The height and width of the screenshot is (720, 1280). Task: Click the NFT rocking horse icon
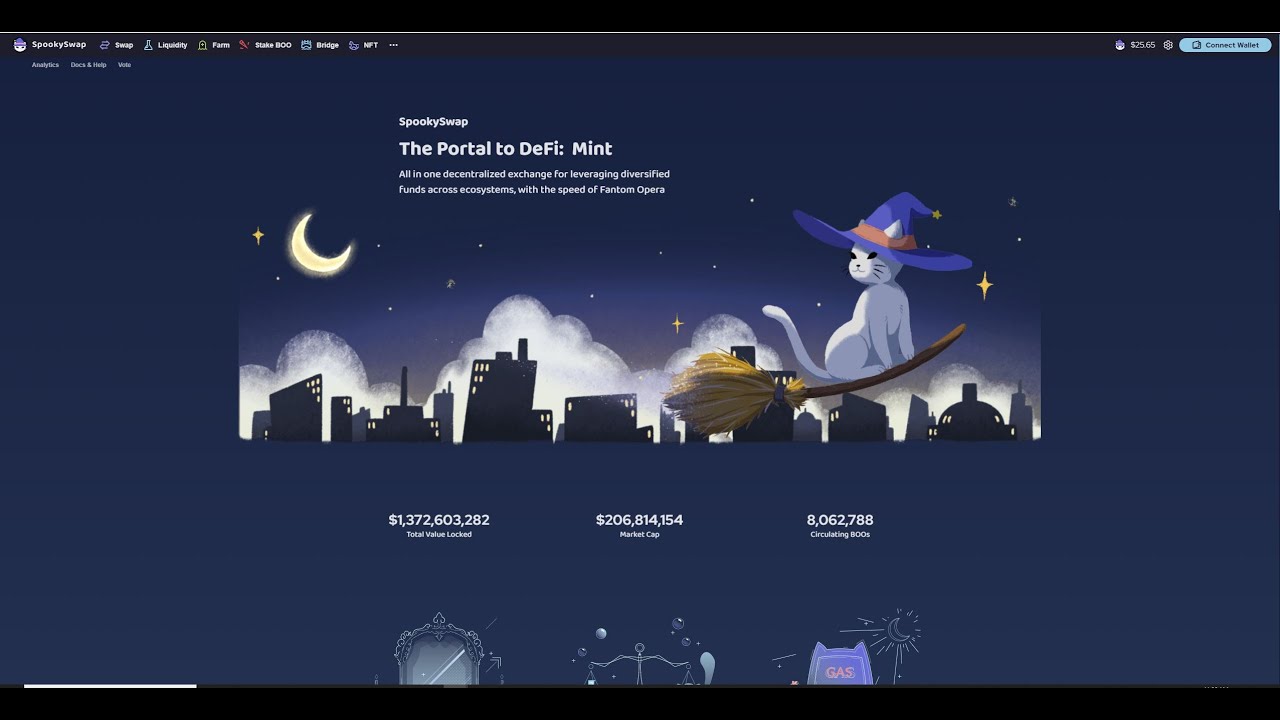[x=354, y=45]
